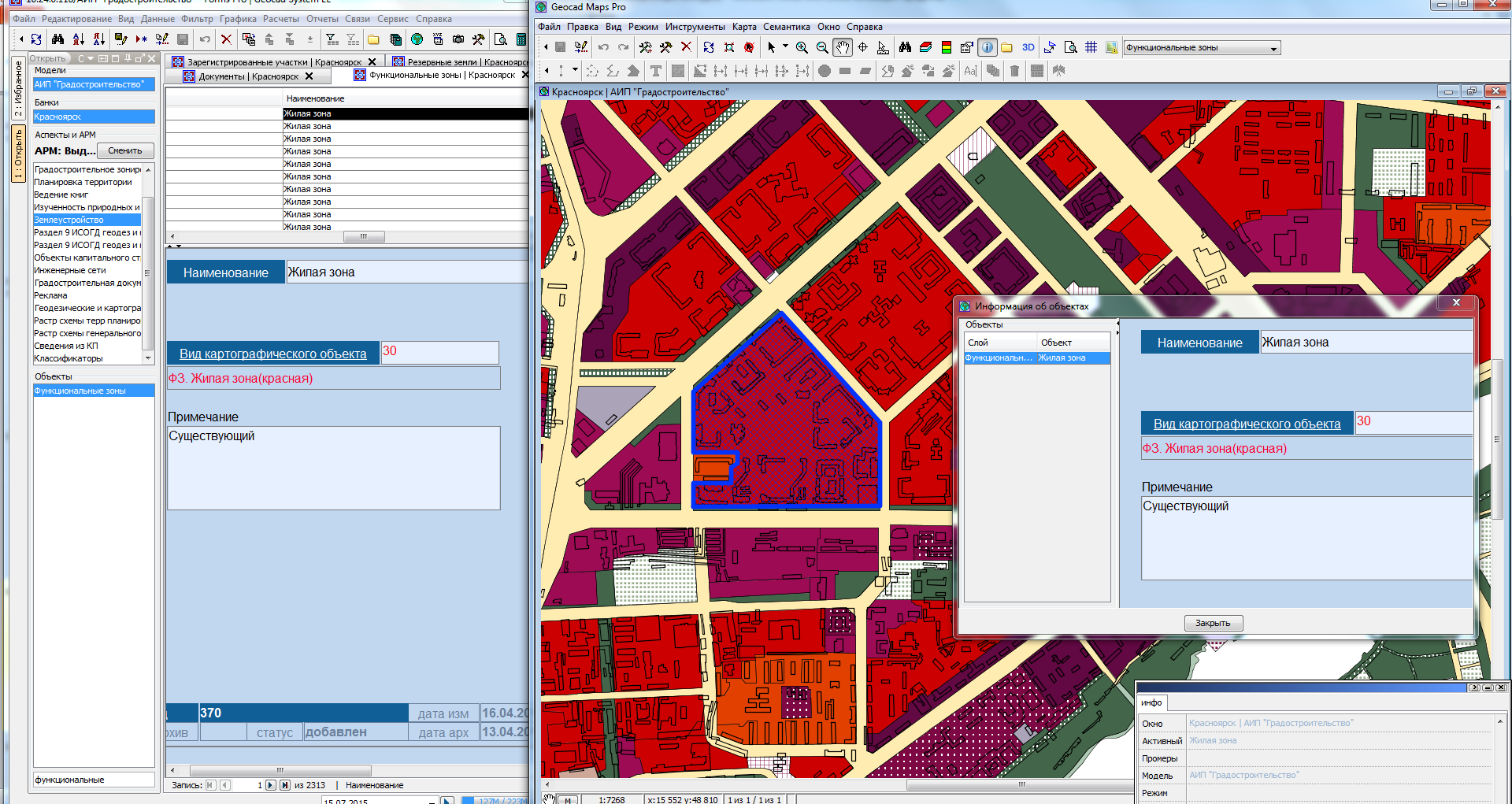Toggle the pin on the Открыть panel
The width and height of the screenshot is (1512, 804).
pyautogui.click(x=128, y=58)
